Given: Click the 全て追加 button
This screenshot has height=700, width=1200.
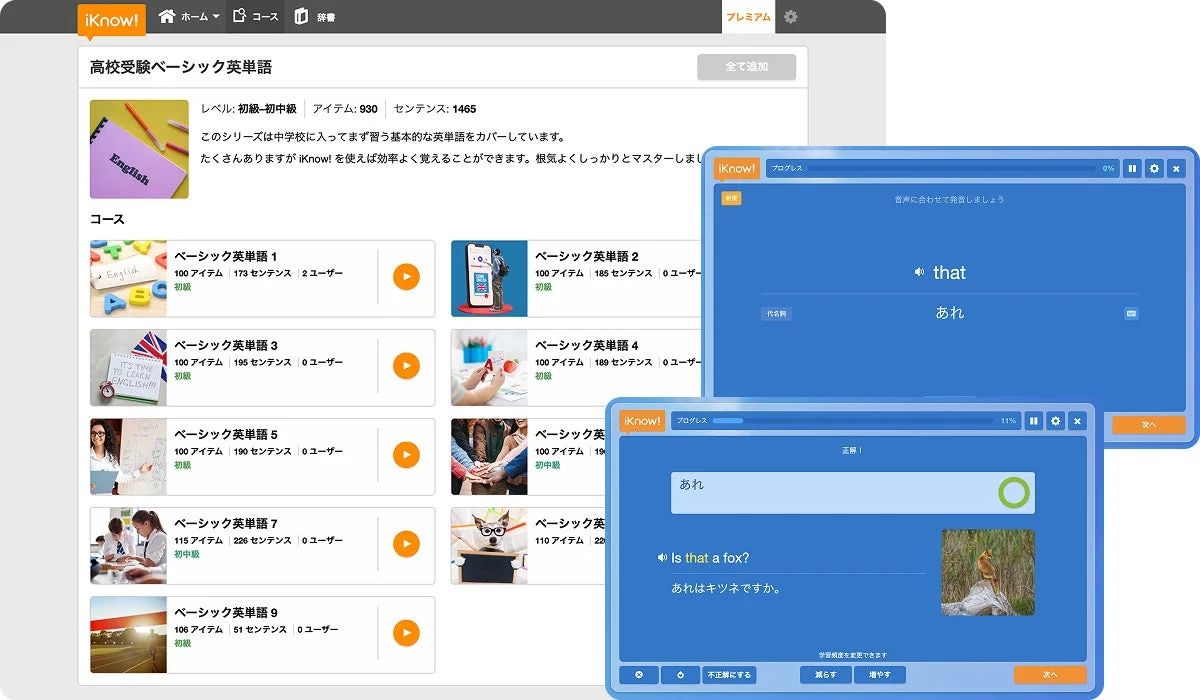Looking at the screenshot, I should pyautogui.click(x=746, y=66).
